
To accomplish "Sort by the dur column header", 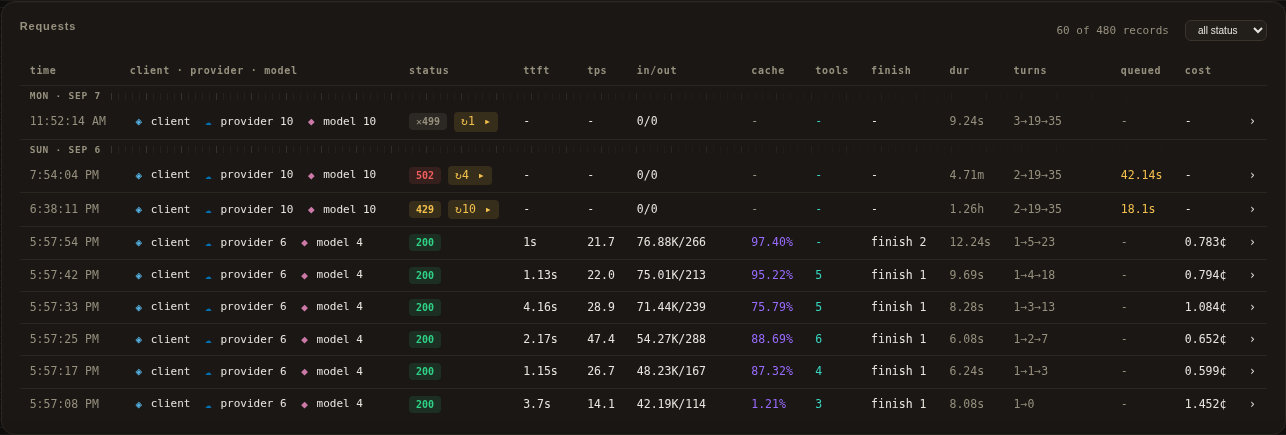I will pos(959,70).
